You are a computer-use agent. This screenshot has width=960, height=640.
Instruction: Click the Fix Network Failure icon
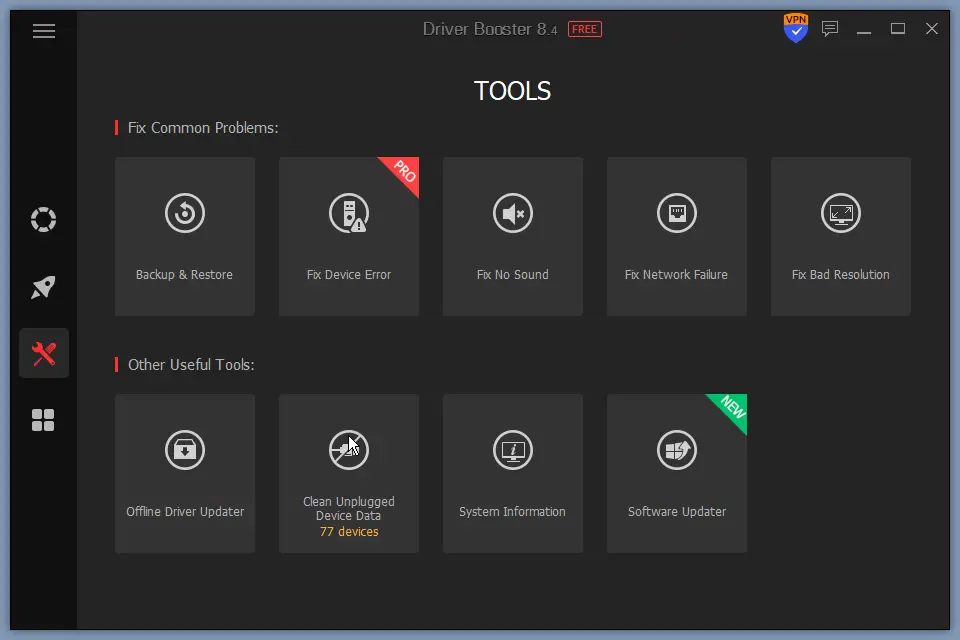coord(677,213)
